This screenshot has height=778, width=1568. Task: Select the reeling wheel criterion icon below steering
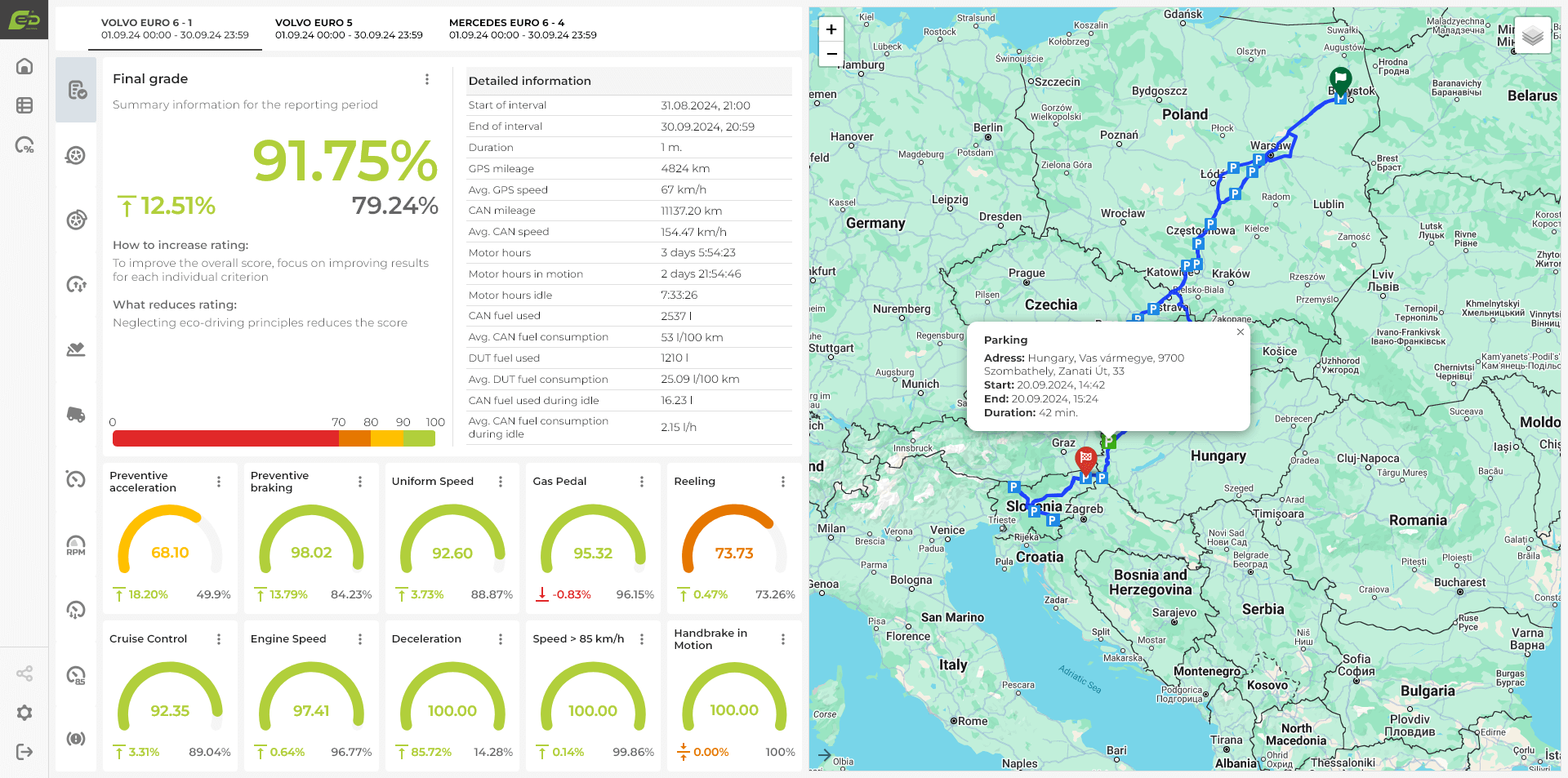76,220
